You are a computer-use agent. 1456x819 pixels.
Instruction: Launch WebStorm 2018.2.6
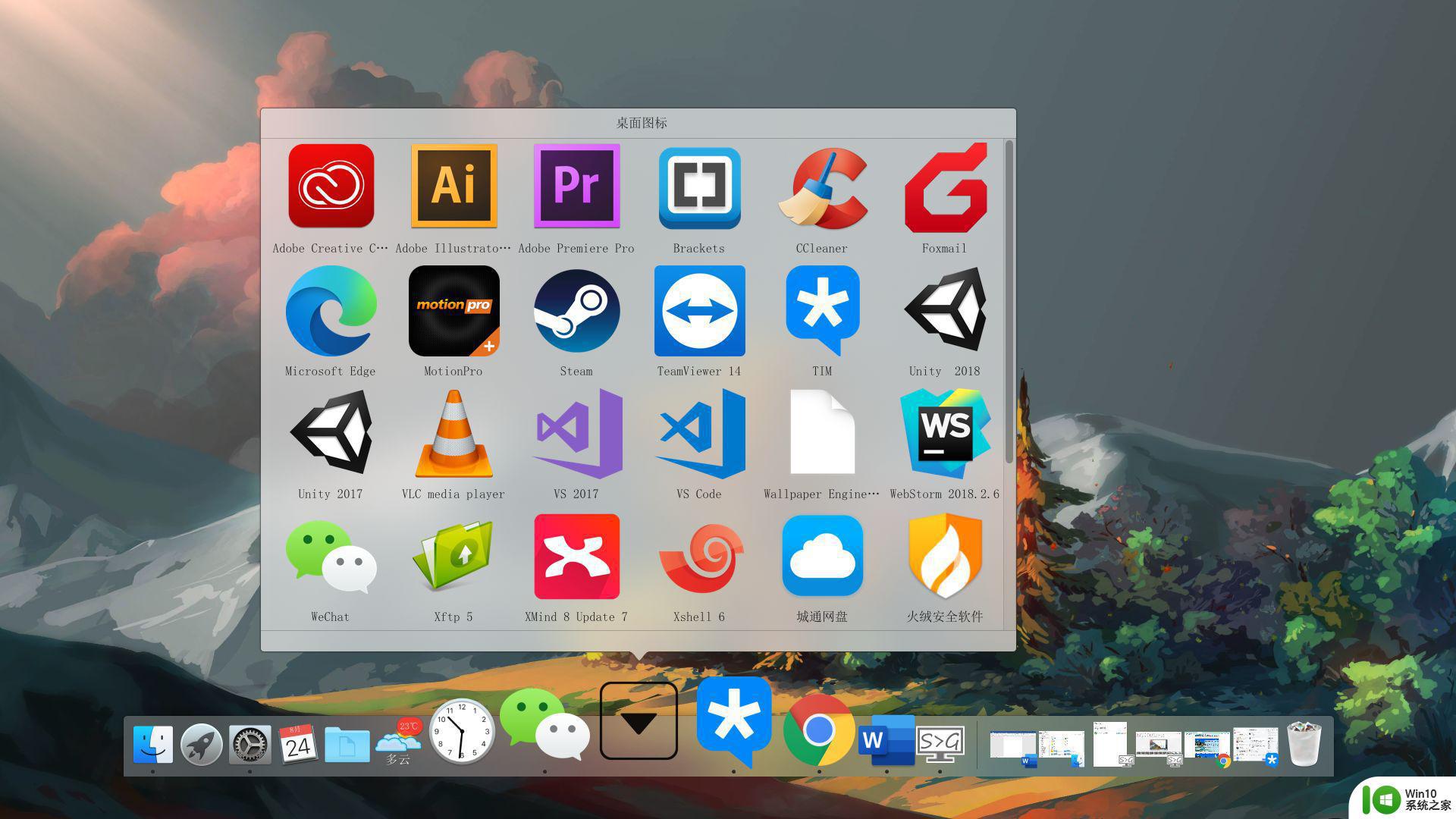click(945, 434)
